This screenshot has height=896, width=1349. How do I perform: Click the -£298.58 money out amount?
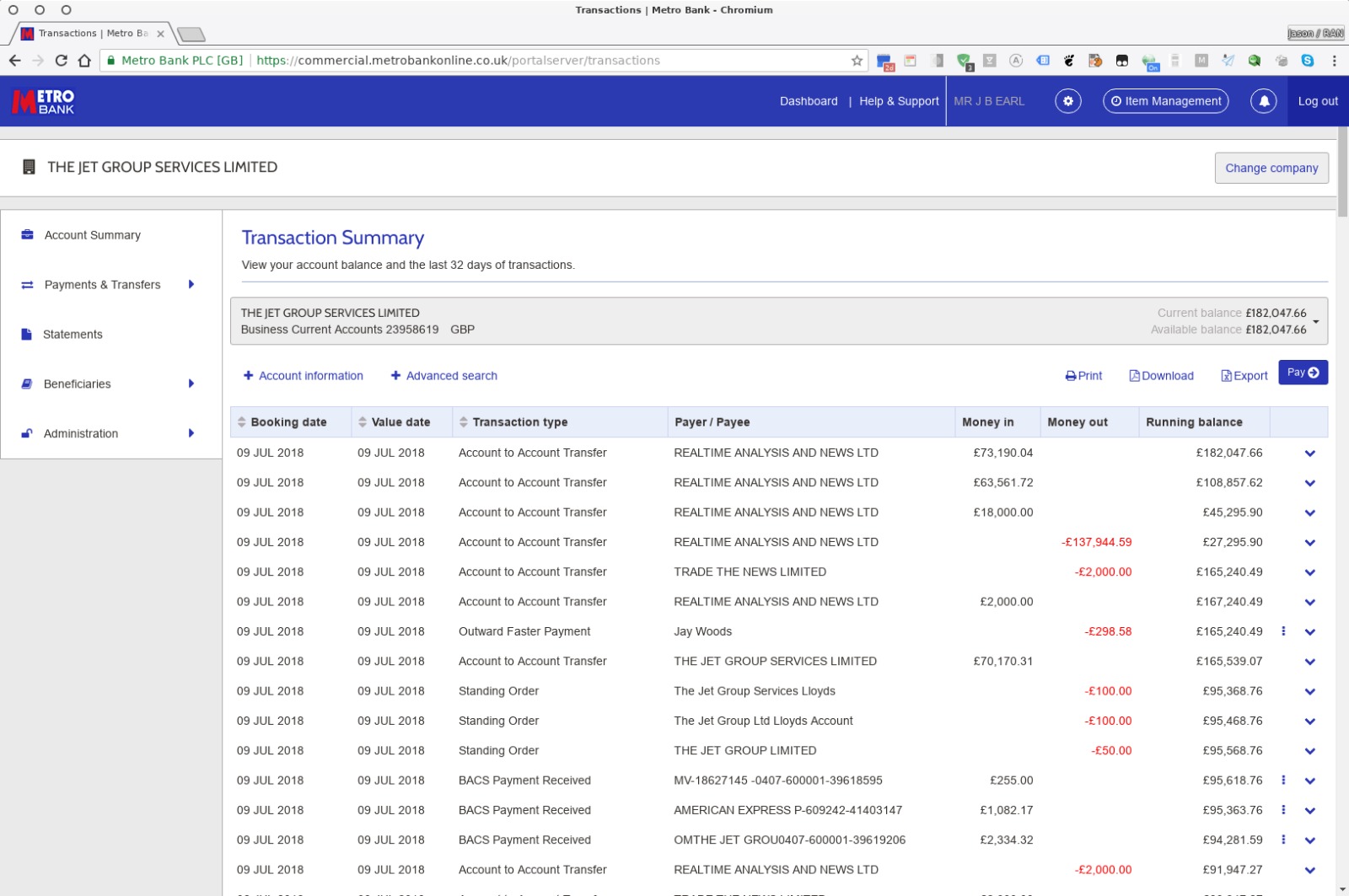[x=1108, y=631]
